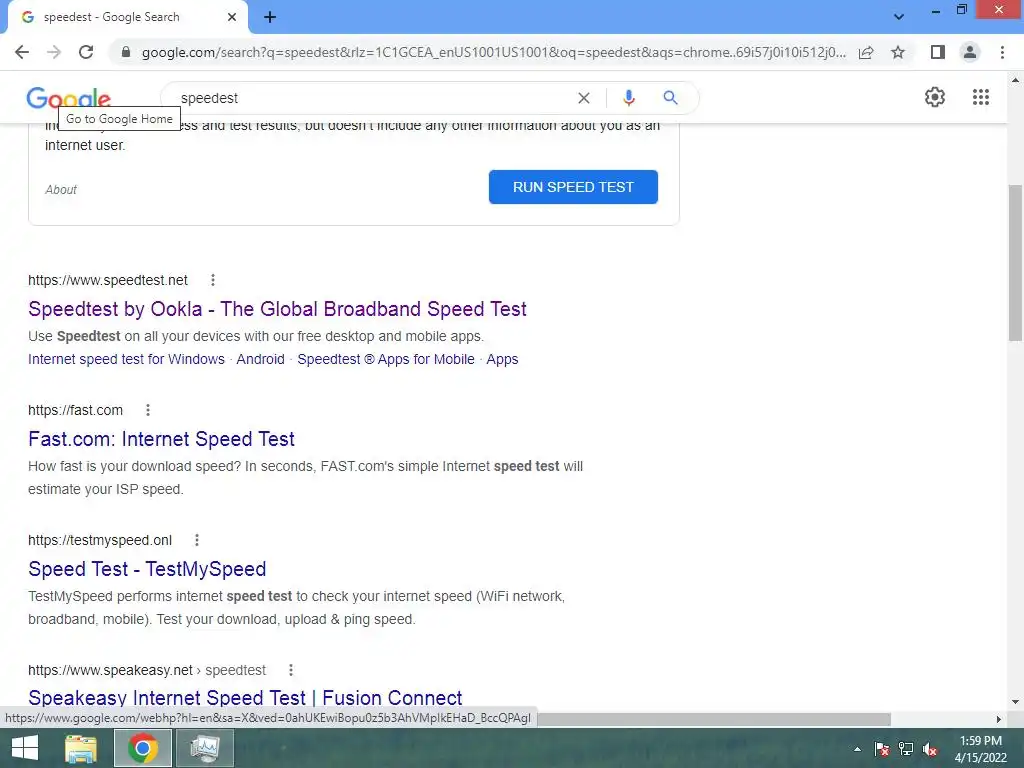The height and width of the screenshot is (768, 1024).
Task: Open the Chrome three-dot menu
Action: (1002, 52)
